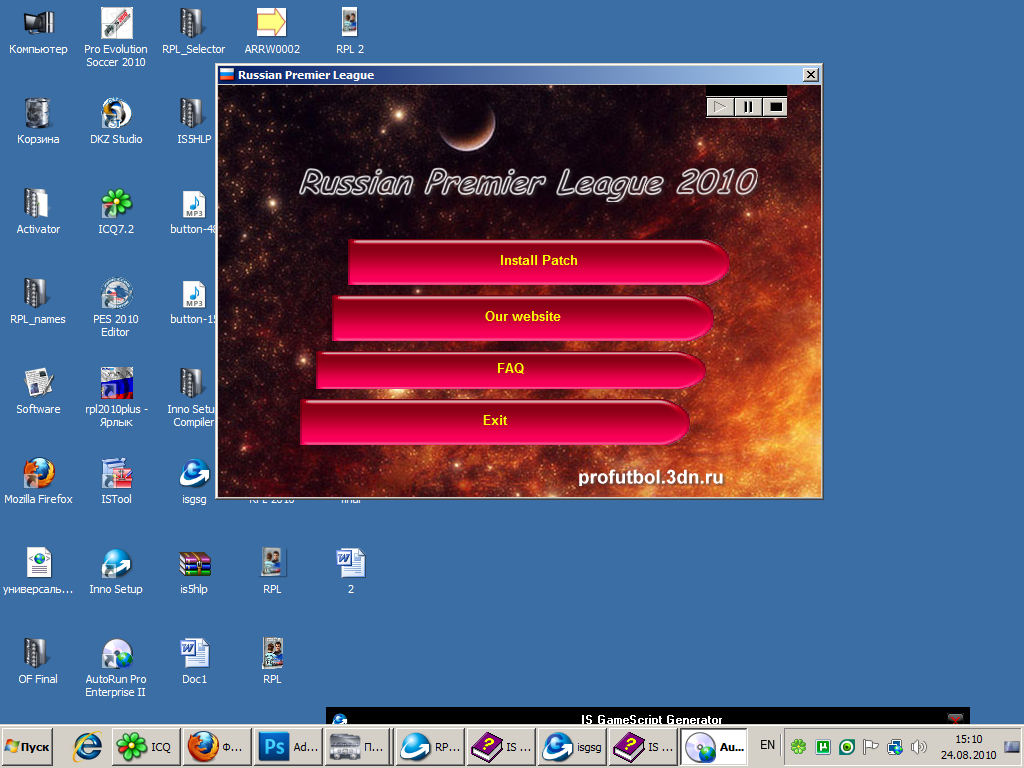This screenshot has width=1024, height=768.
Task: Select the Activator desktop icon
Action: click(38, 212)
